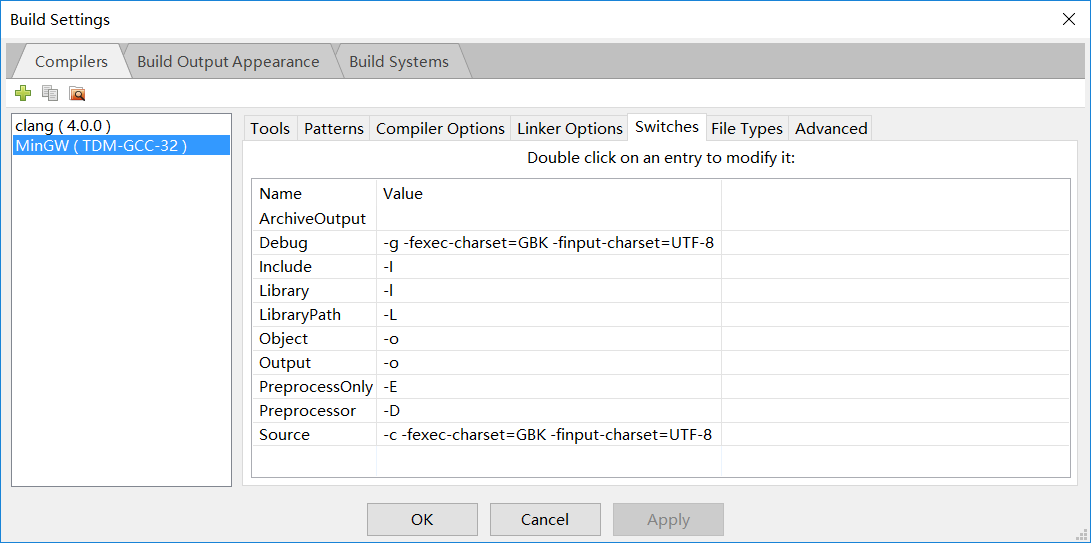Viewport: 1091px width, 543px height.
Task: Show the Linker Options tab
Action: pyautogui.click(x=570, y=128)
